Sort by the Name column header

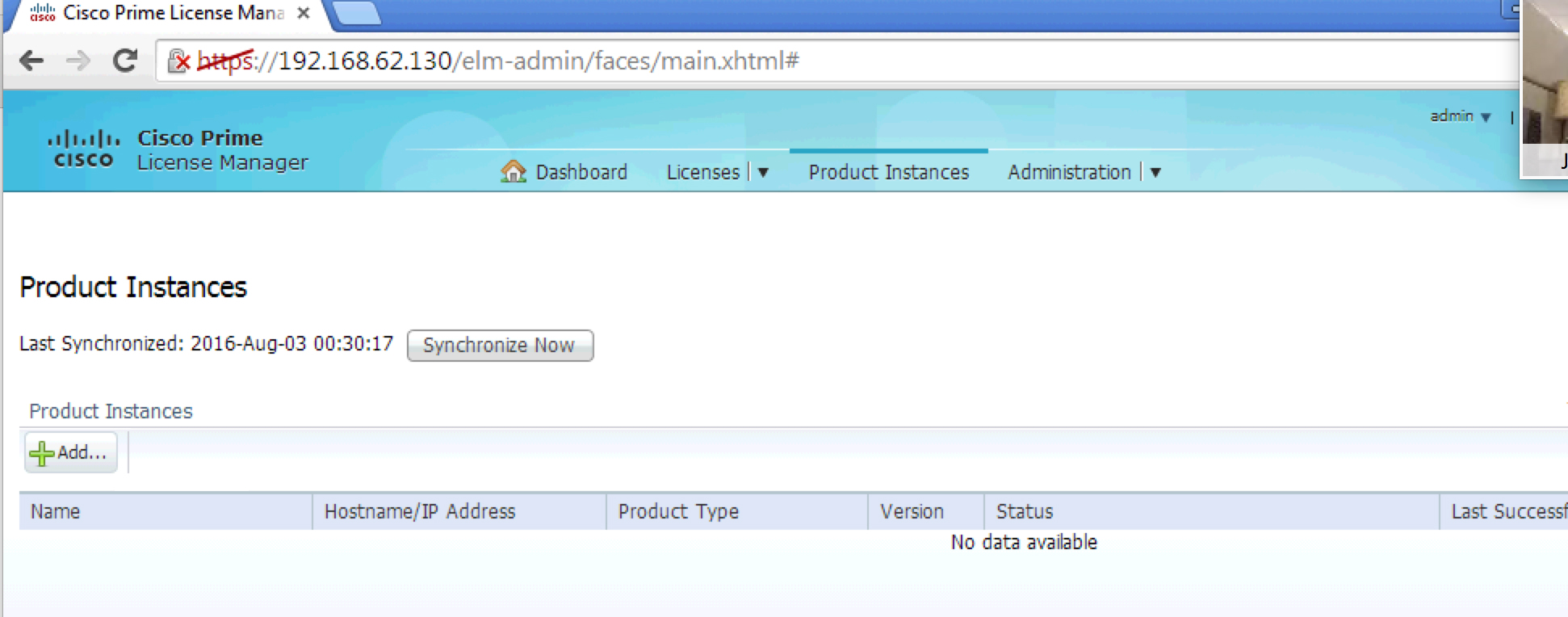[166, 511]
